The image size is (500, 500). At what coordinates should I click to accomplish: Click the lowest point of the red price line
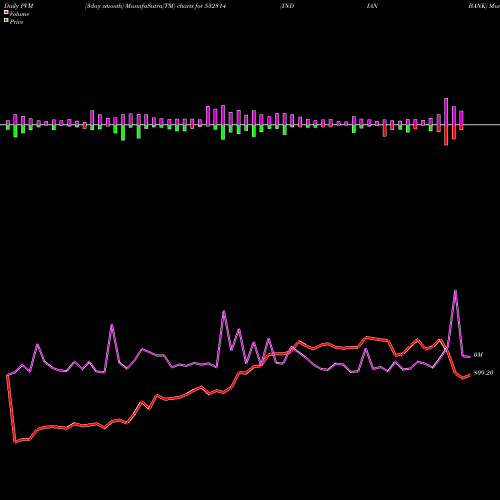[x=15, y=442]
